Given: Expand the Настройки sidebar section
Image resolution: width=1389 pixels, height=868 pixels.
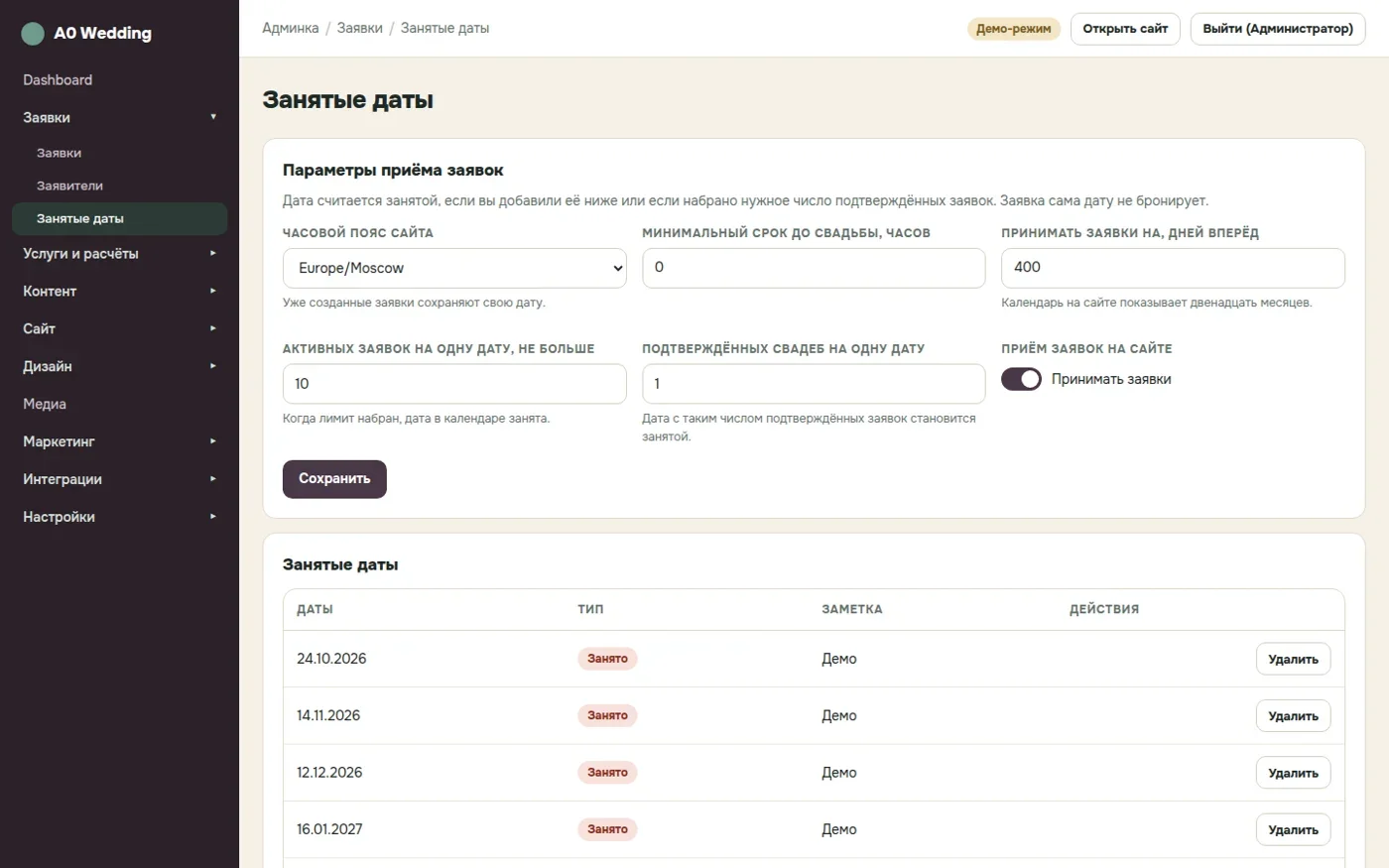Looking at the screenshot, I should (x=119, y=517).
